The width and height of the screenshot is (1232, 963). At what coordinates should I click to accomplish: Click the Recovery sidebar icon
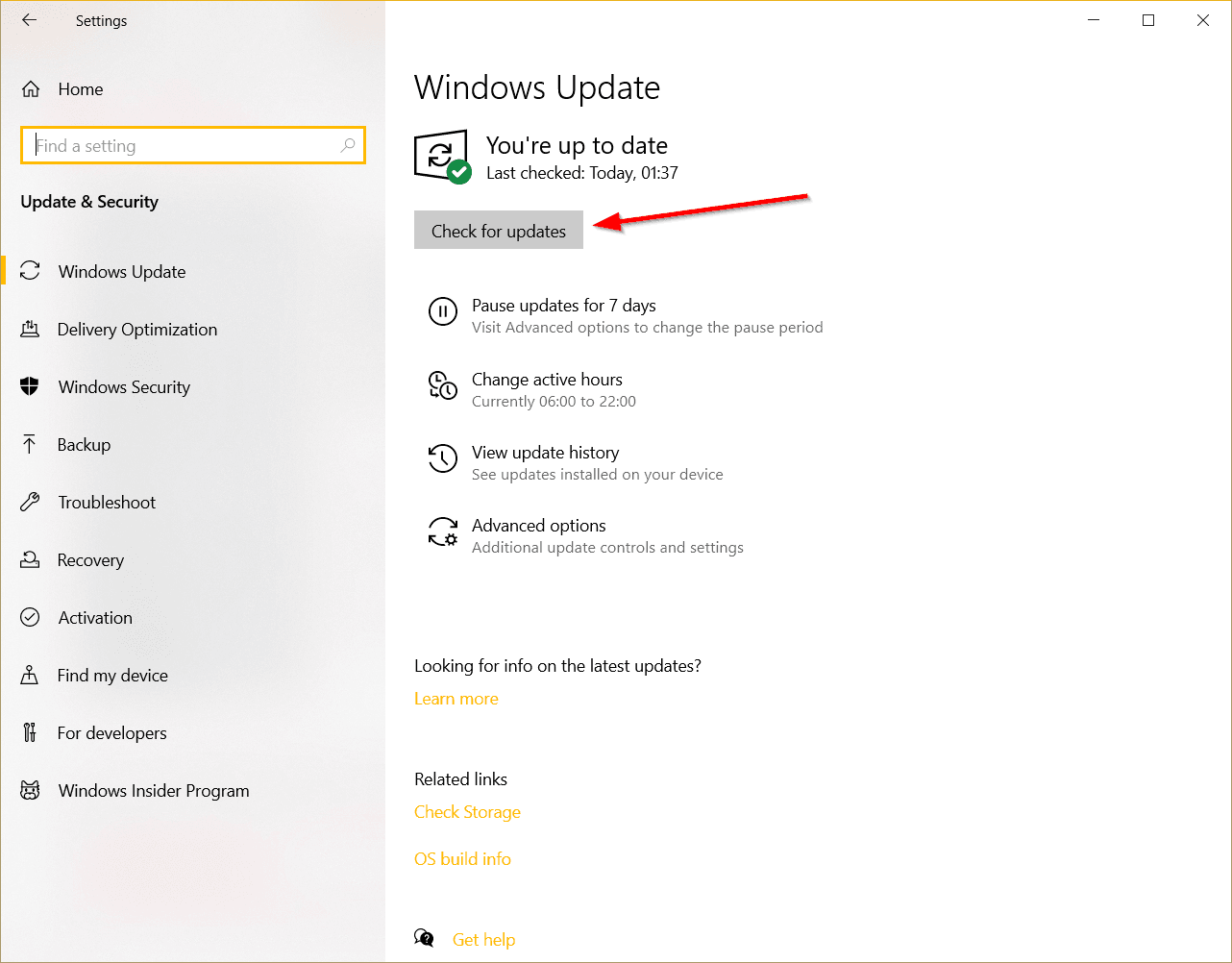point(31,559)
